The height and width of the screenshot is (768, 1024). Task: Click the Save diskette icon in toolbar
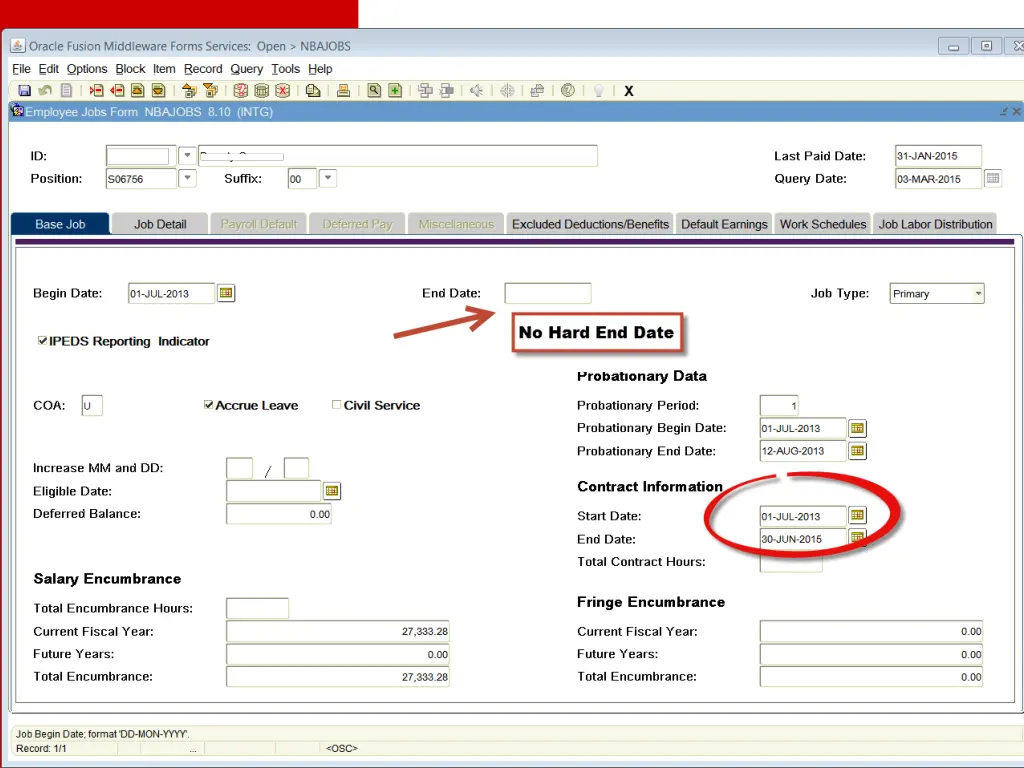click(24, 91)
